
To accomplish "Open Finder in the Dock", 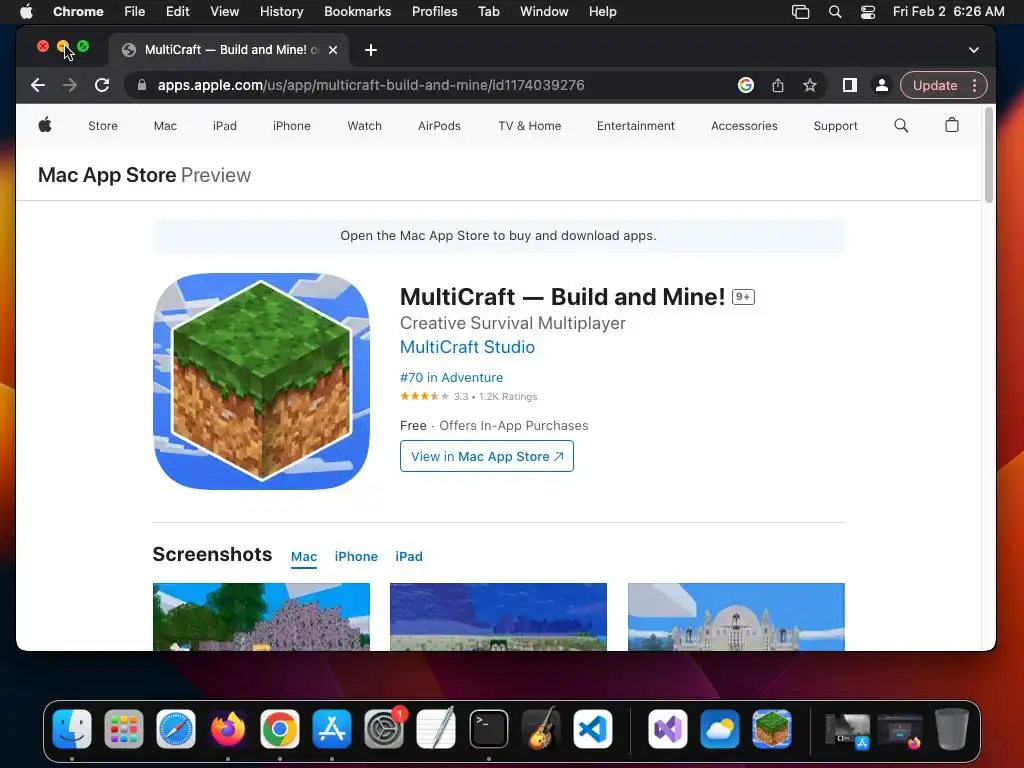I will click(72, 729).
